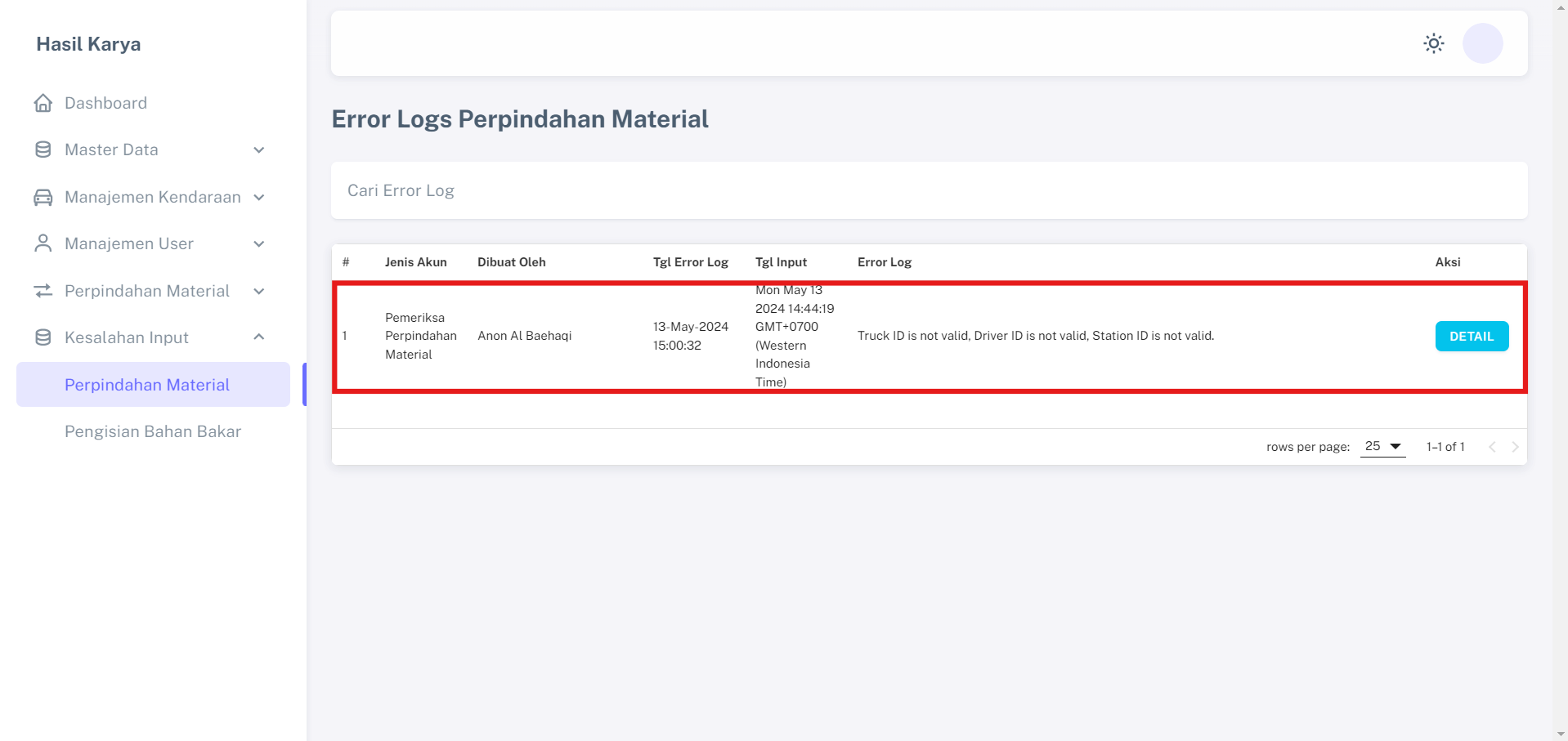Click the vertical scrollbar on the right

1560,368
